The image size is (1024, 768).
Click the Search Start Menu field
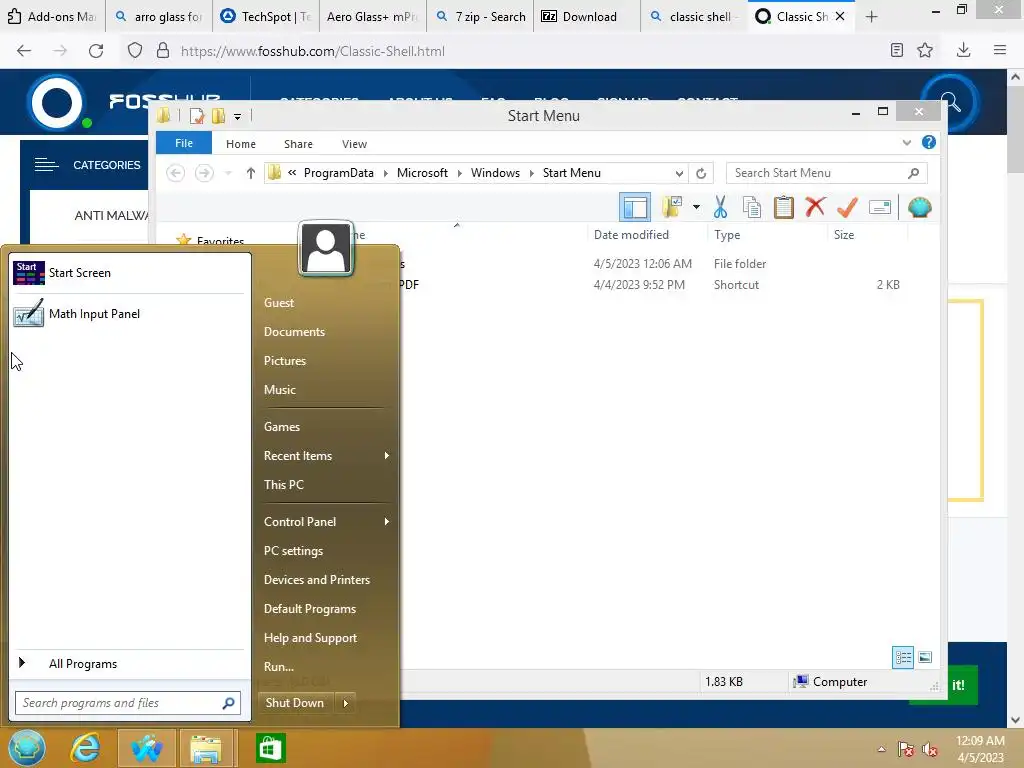[x=826, y=173]
